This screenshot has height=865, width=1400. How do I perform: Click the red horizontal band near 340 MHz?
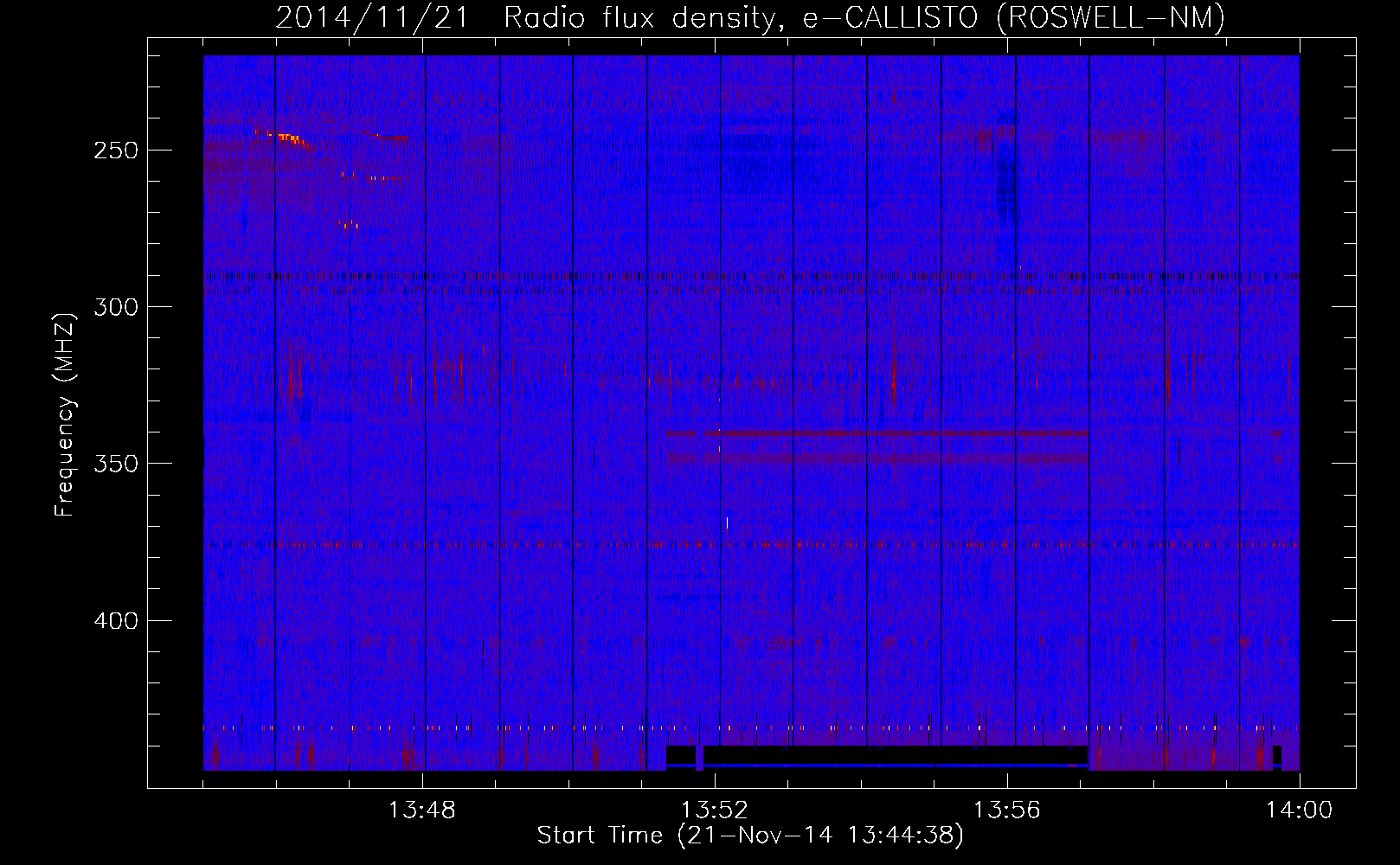pos(877,432)
